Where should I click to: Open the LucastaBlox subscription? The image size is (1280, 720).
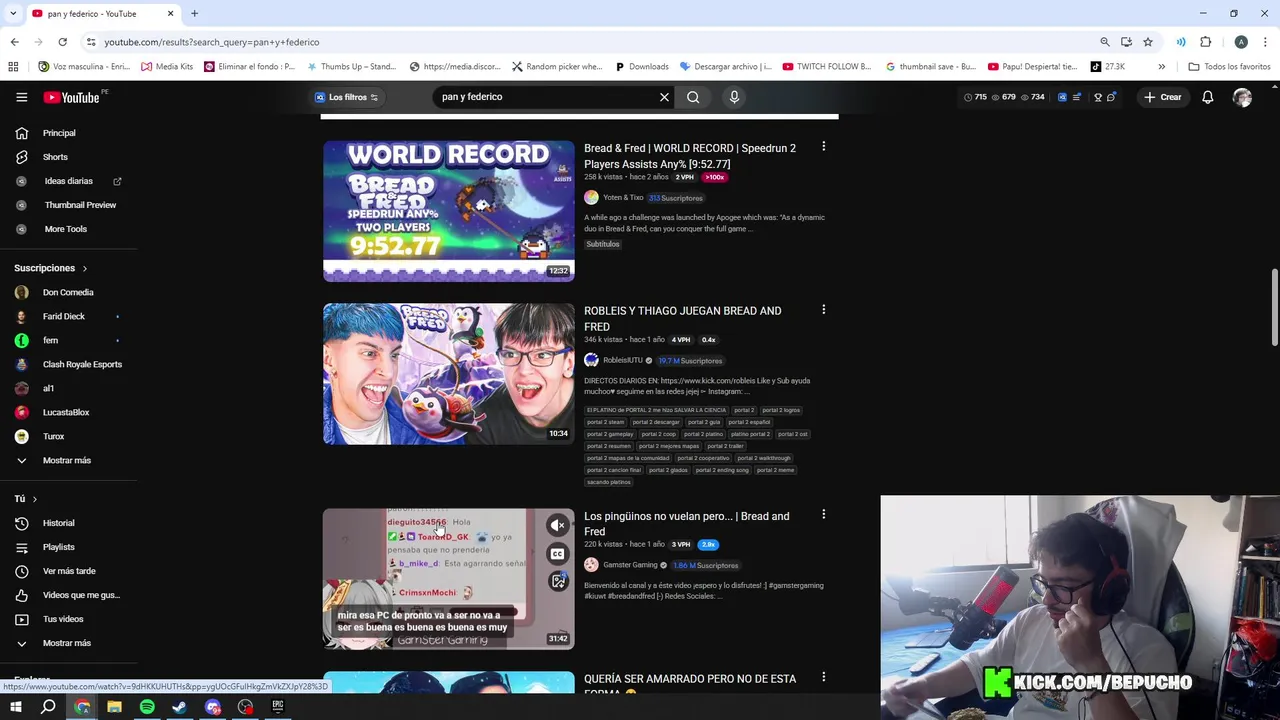66,412
